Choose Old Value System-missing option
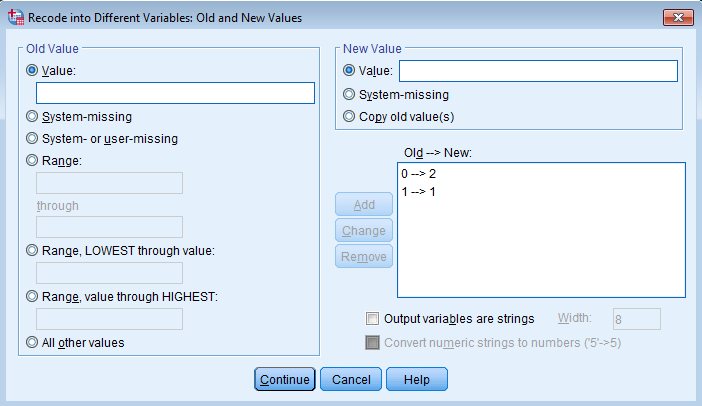 click(33, 117)
